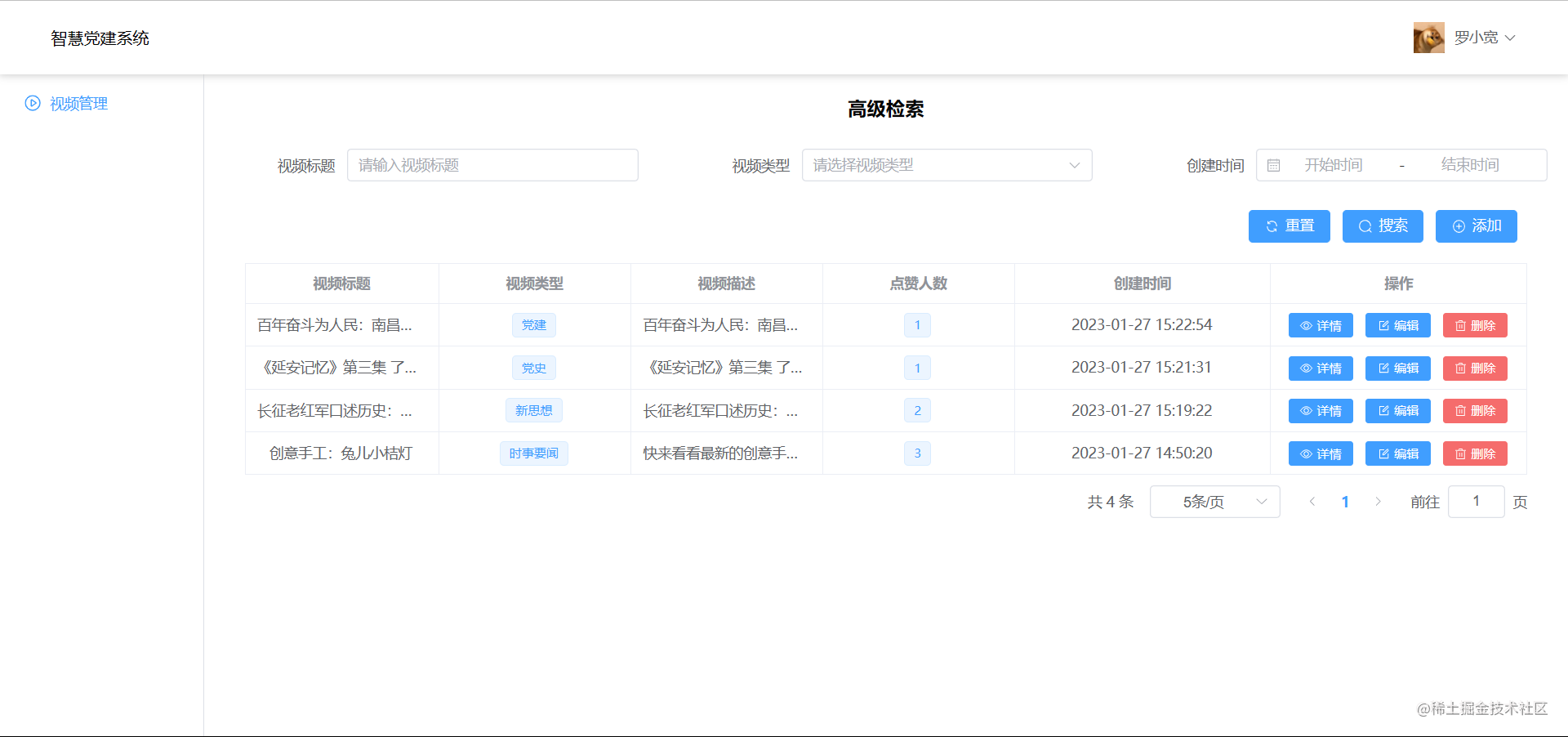Go to next page arrow
The height and width of the screenshot is (737, 1568).
(1378, 502)
